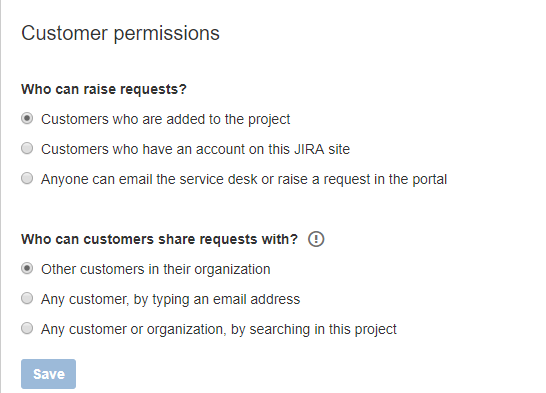546x393 pixels.
Task: Select 'Customers who are added to the project' radio
Action: [27, 118]
